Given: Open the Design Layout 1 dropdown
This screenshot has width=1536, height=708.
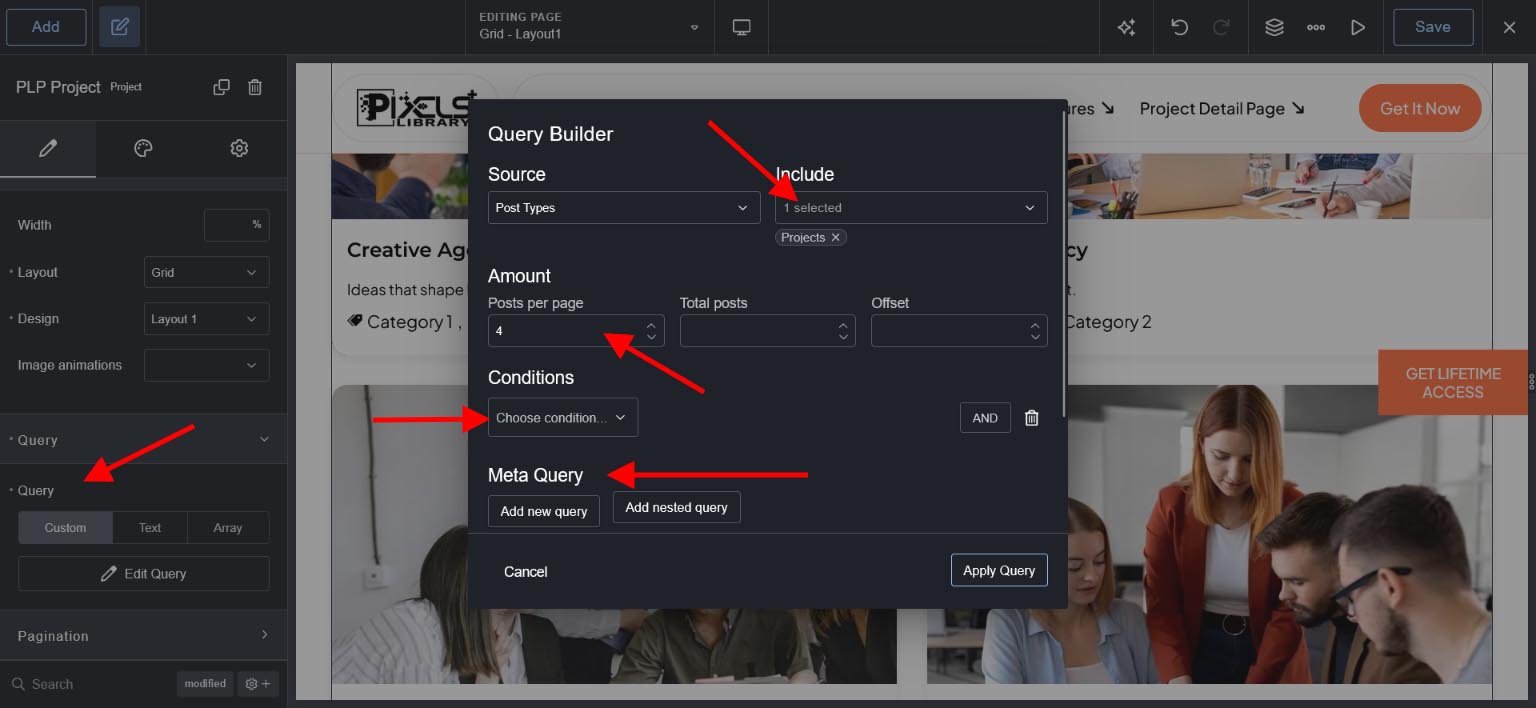Looking at the screenshot, I should (x=207, y=319).
